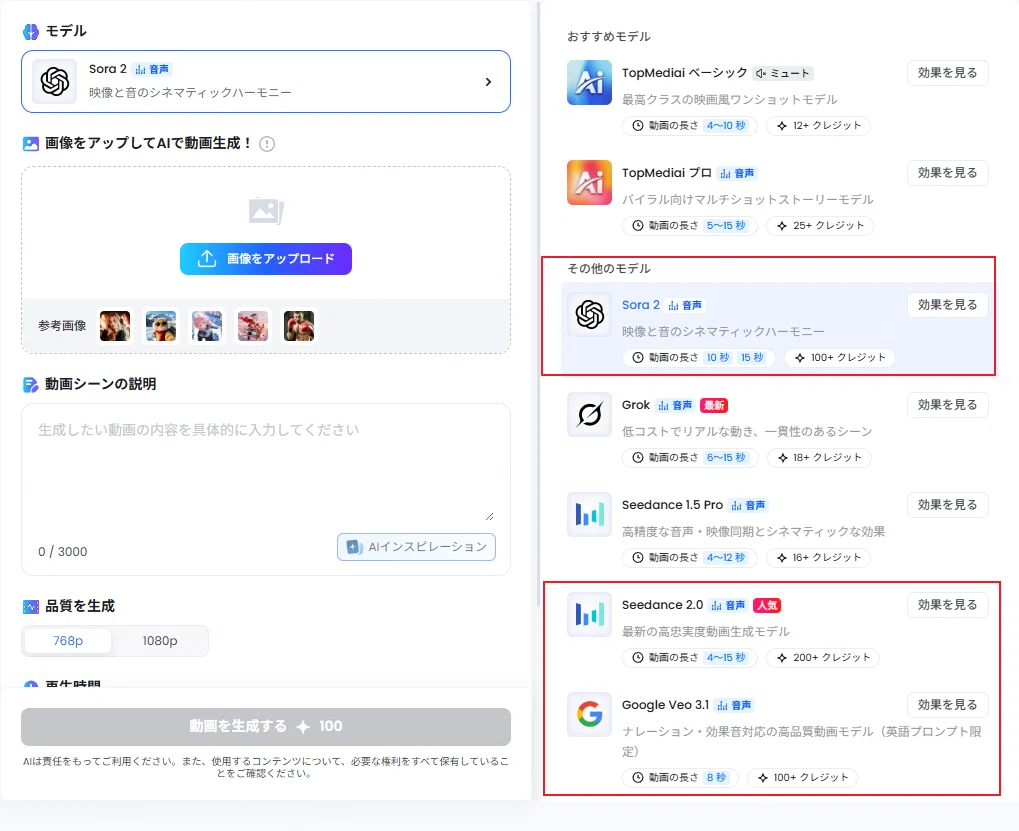This screenshot has height=831, width=1019.
Task: Click the Sora 2 OpenAI logo in the model list
Action: click(589, 314)
